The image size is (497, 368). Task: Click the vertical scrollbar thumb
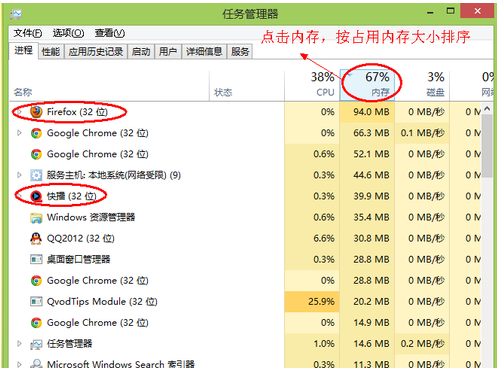(x=487, y=146)
